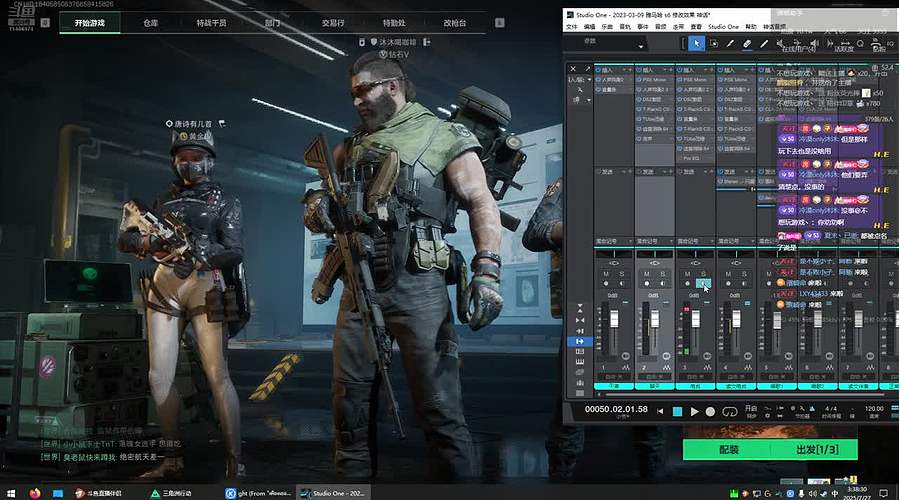Screen dimensions: 899x500
Task: Open the 帮助 menu in Studio One
Action: point(751,27)
